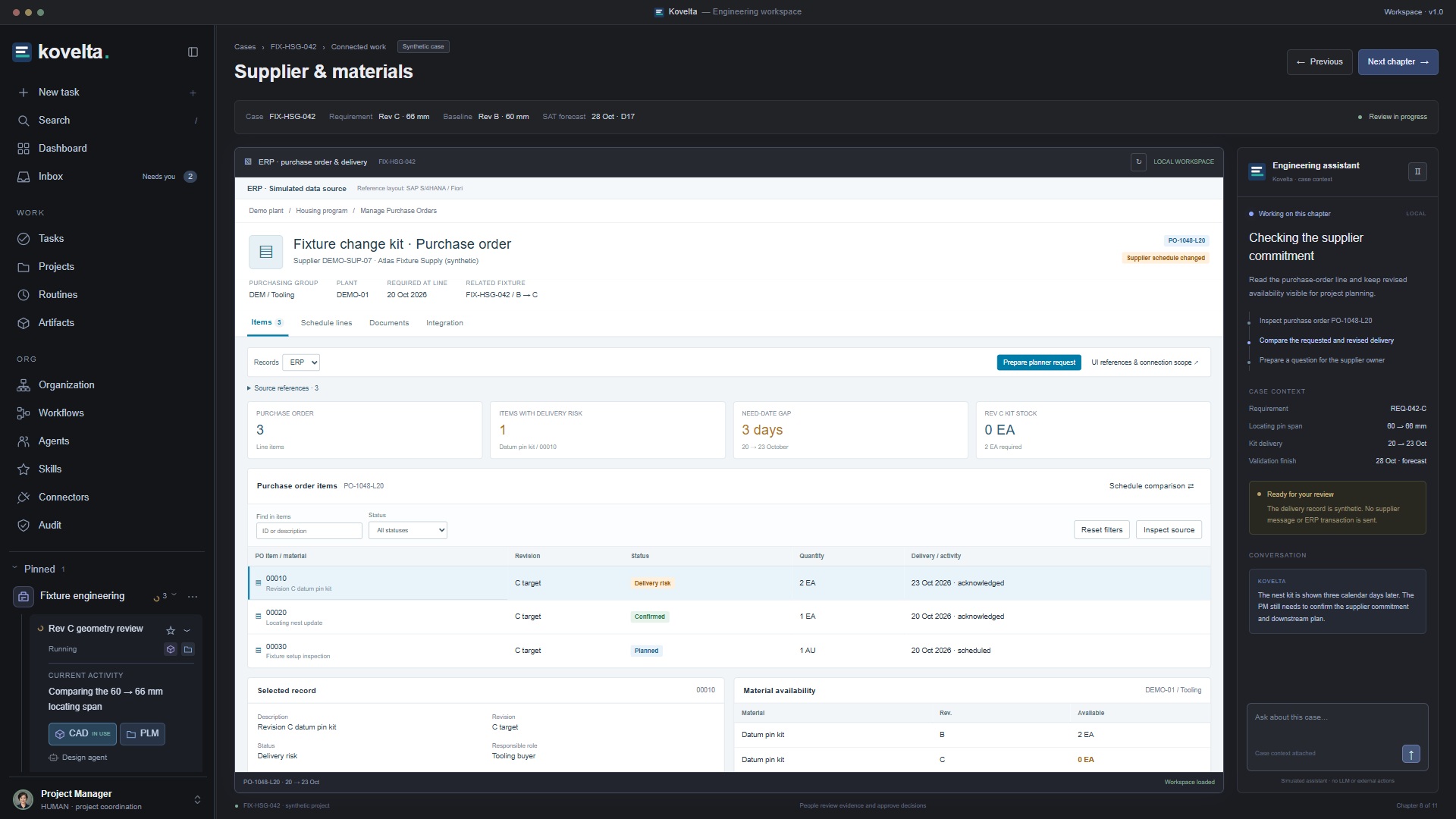The image size is (1456, 819).
Task: Click the Routines clock icon
Action: 24,295
